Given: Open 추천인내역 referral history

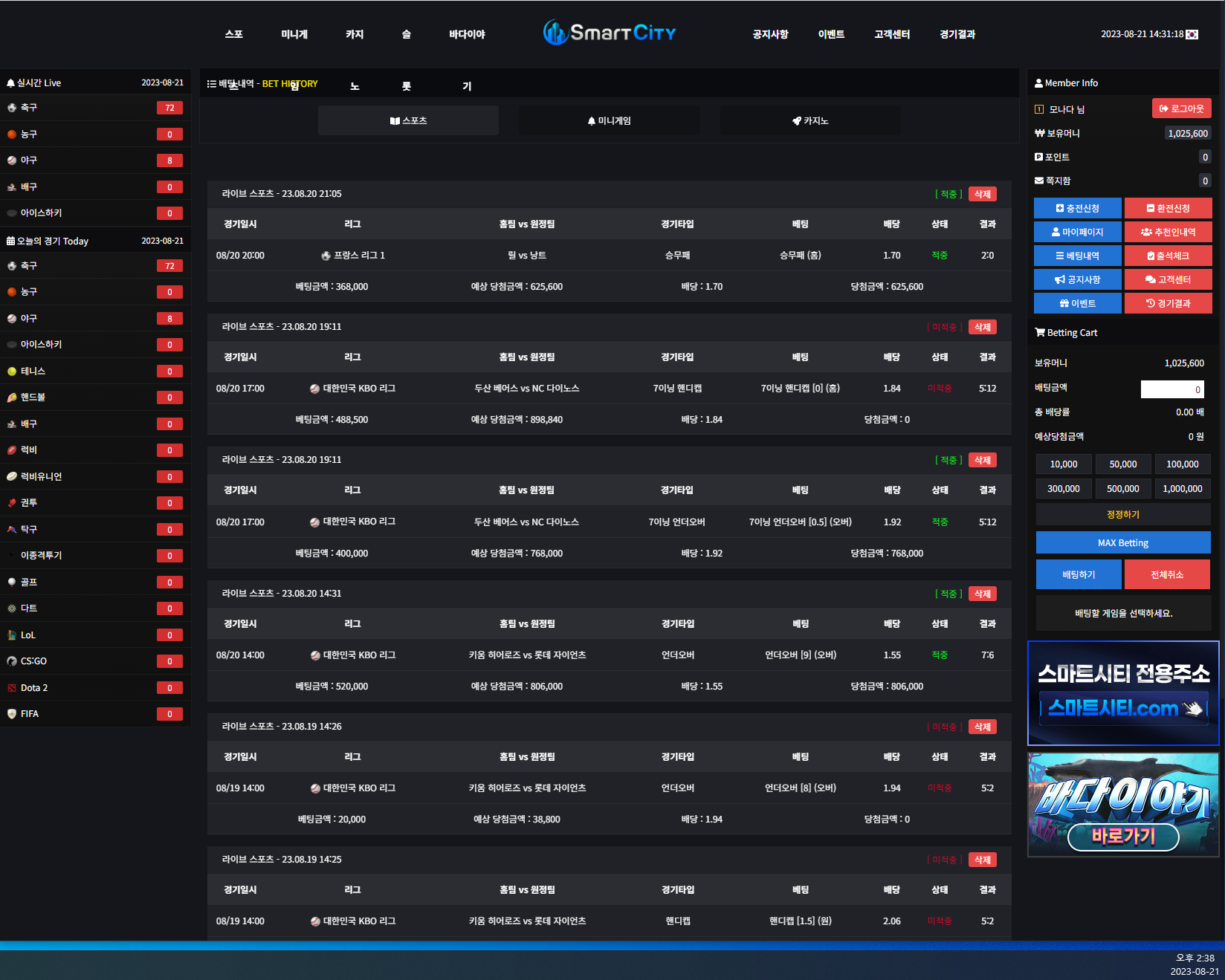Looking at the screenshot, I should point(1169,232).
